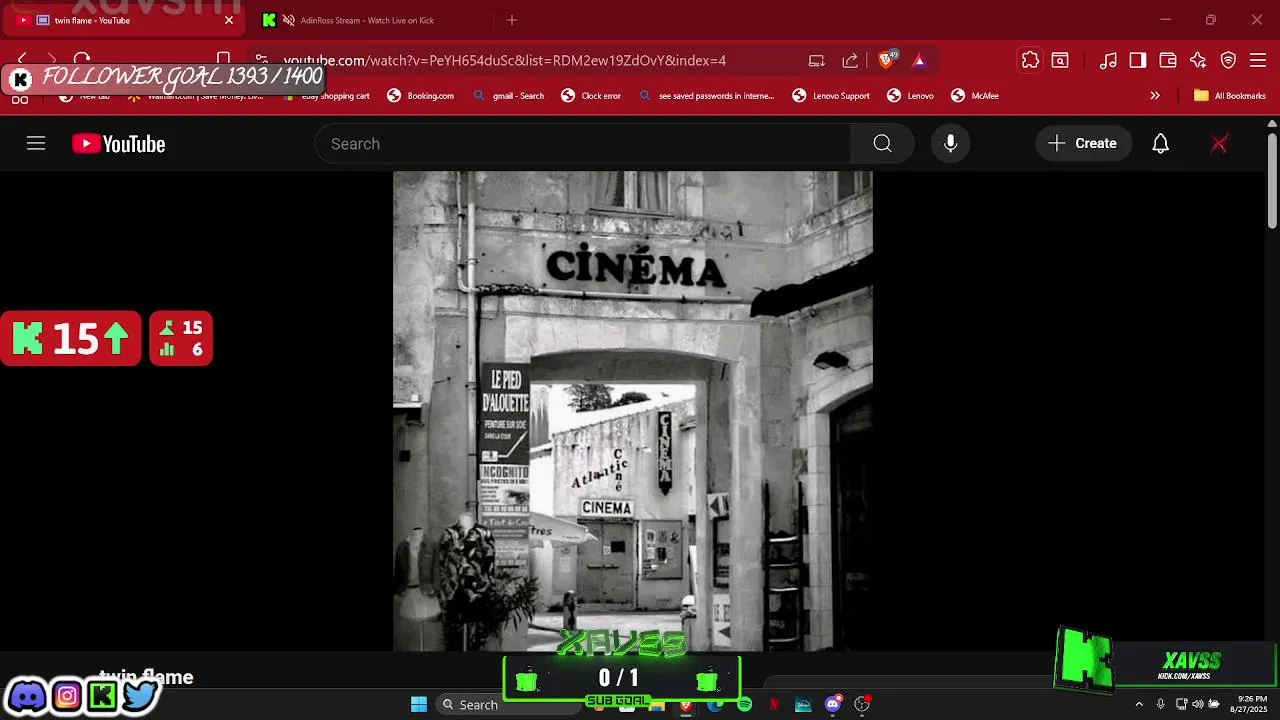Open the Brave Shields lion icon
Image resolution: width=1280 pixels, height=720 pixels.
886,60
